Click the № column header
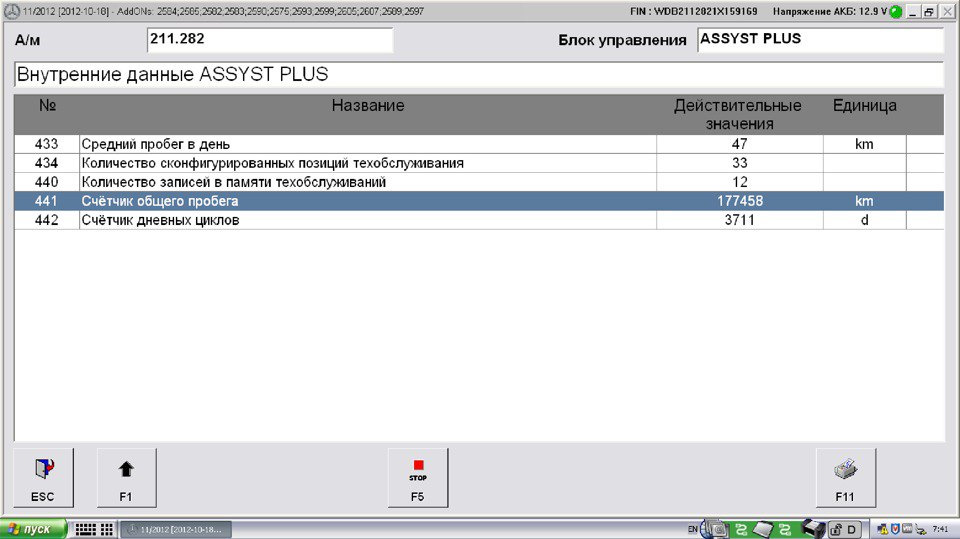960x539 pixels. [47, 105]
